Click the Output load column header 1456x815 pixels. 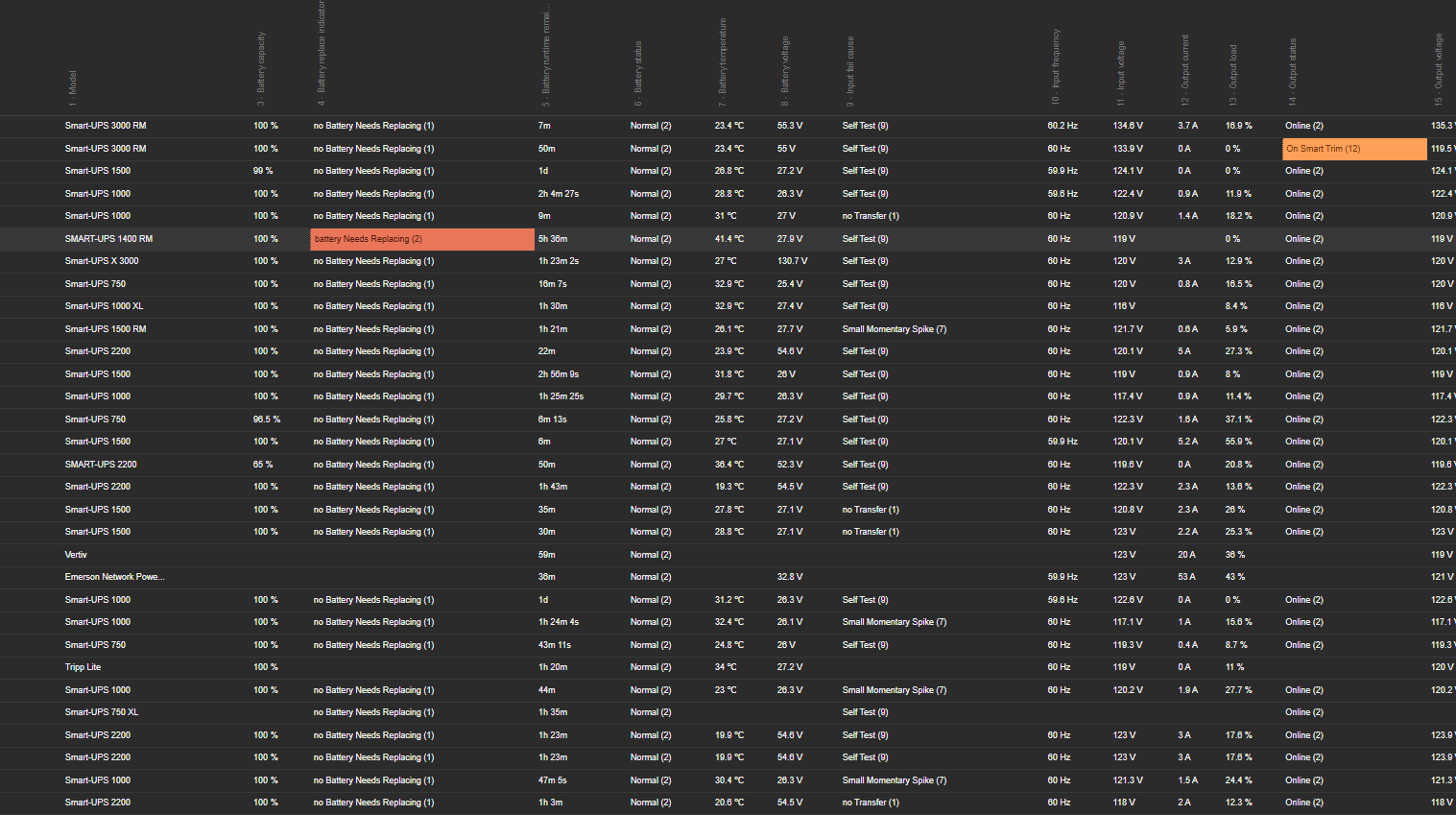coord(1233,75)
